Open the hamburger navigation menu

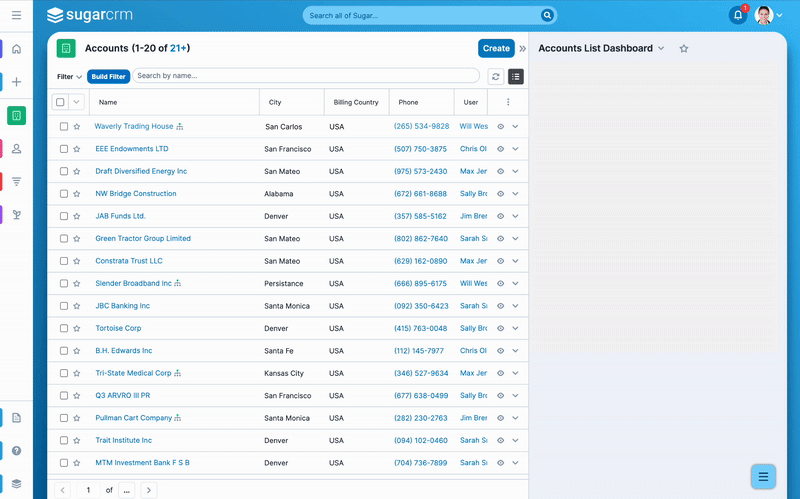(x=16, y=15)
